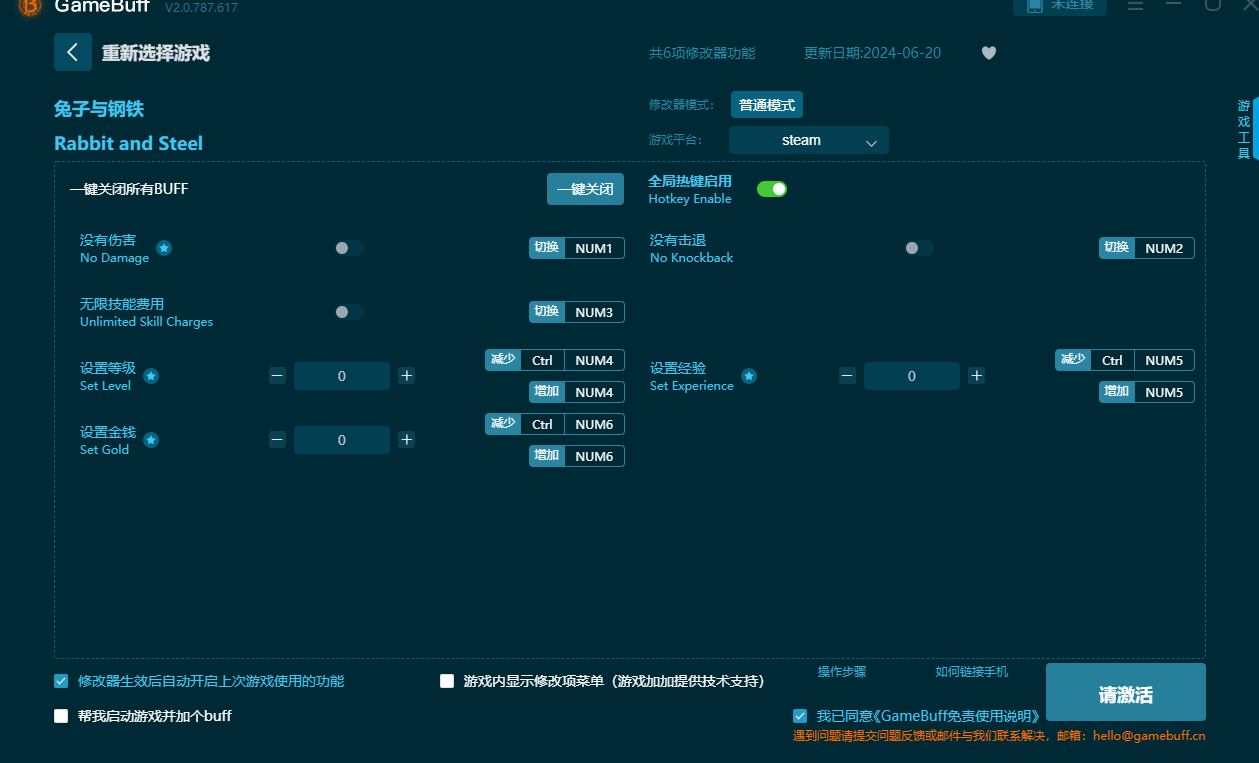1259x763 pixels.
Task: Click the 普通模式 mode button
Action: point(767,105)
